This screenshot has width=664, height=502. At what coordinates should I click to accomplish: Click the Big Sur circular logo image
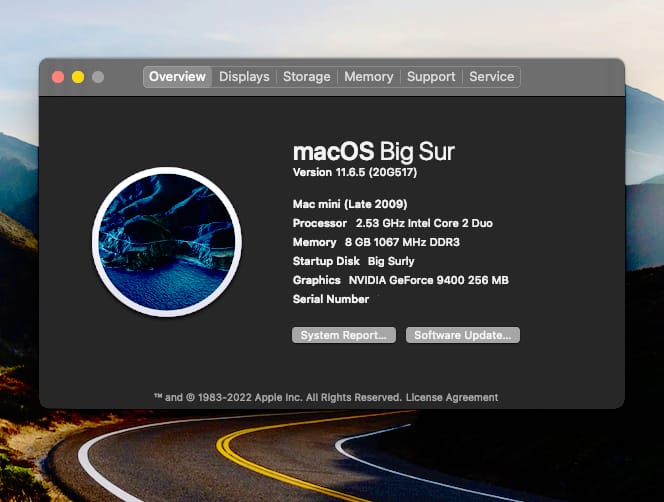click(167, 241)
